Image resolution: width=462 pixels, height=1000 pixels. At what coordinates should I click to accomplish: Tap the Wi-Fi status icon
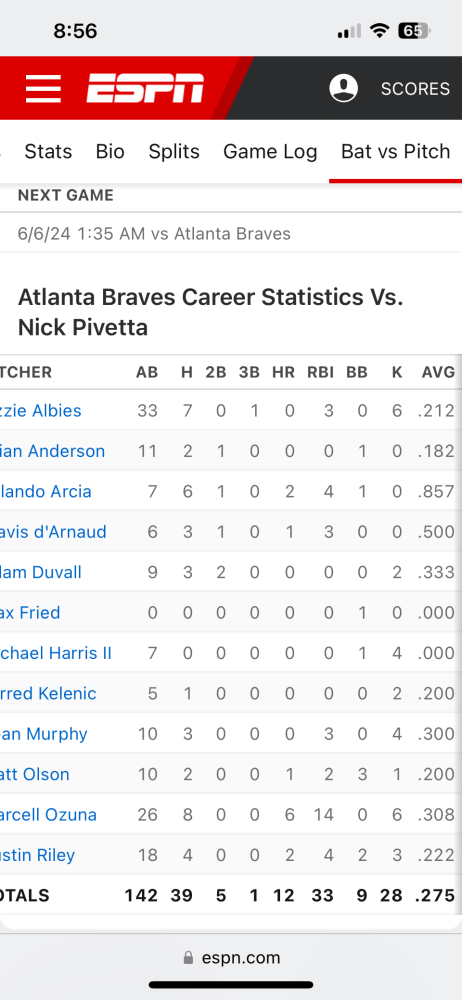(x=380, y=30)
